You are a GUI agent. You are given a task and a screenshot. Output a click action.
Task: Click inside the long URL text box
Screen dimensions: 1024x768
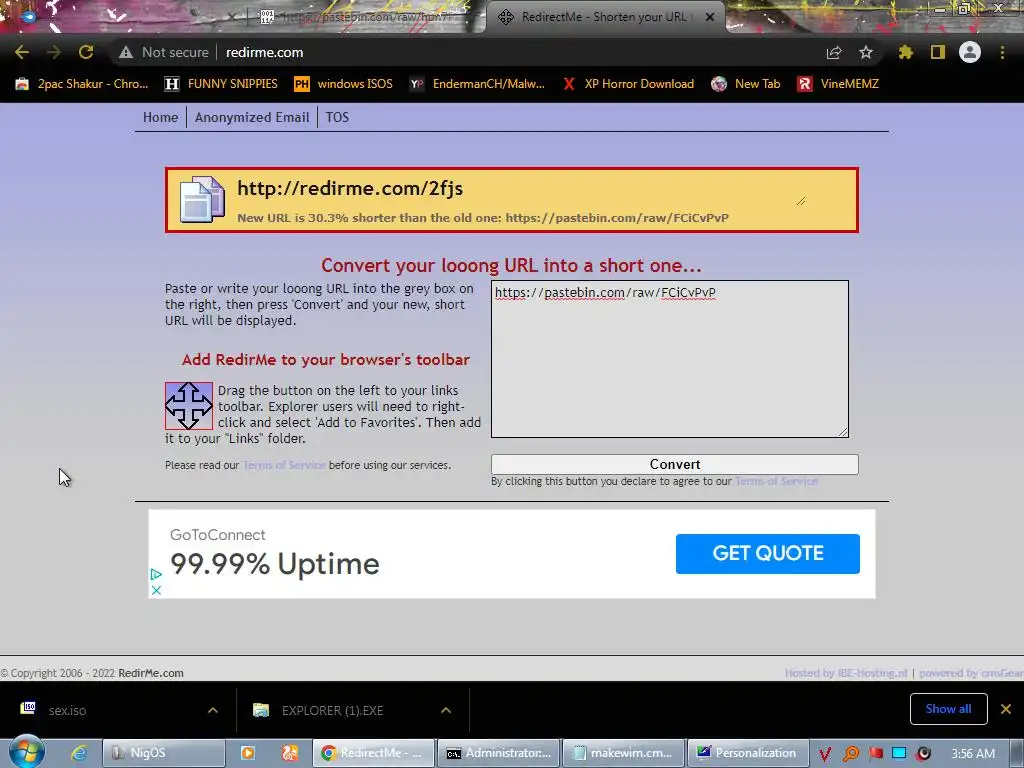(669, 359)
